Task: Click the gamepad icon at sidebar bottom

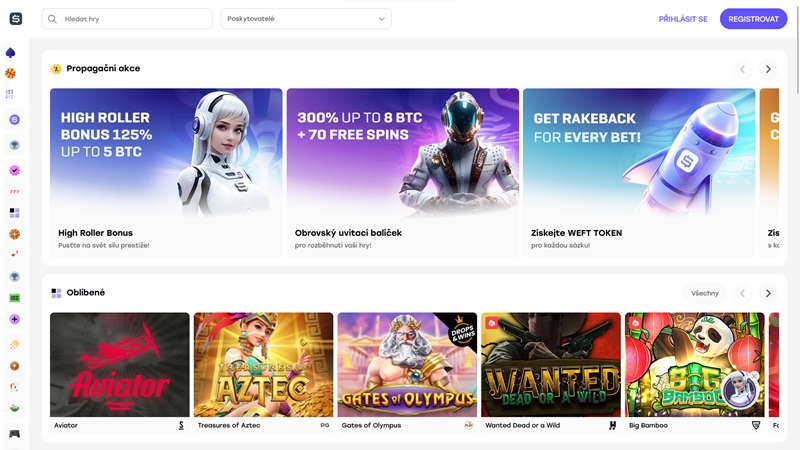Action: tap(14, 434)
